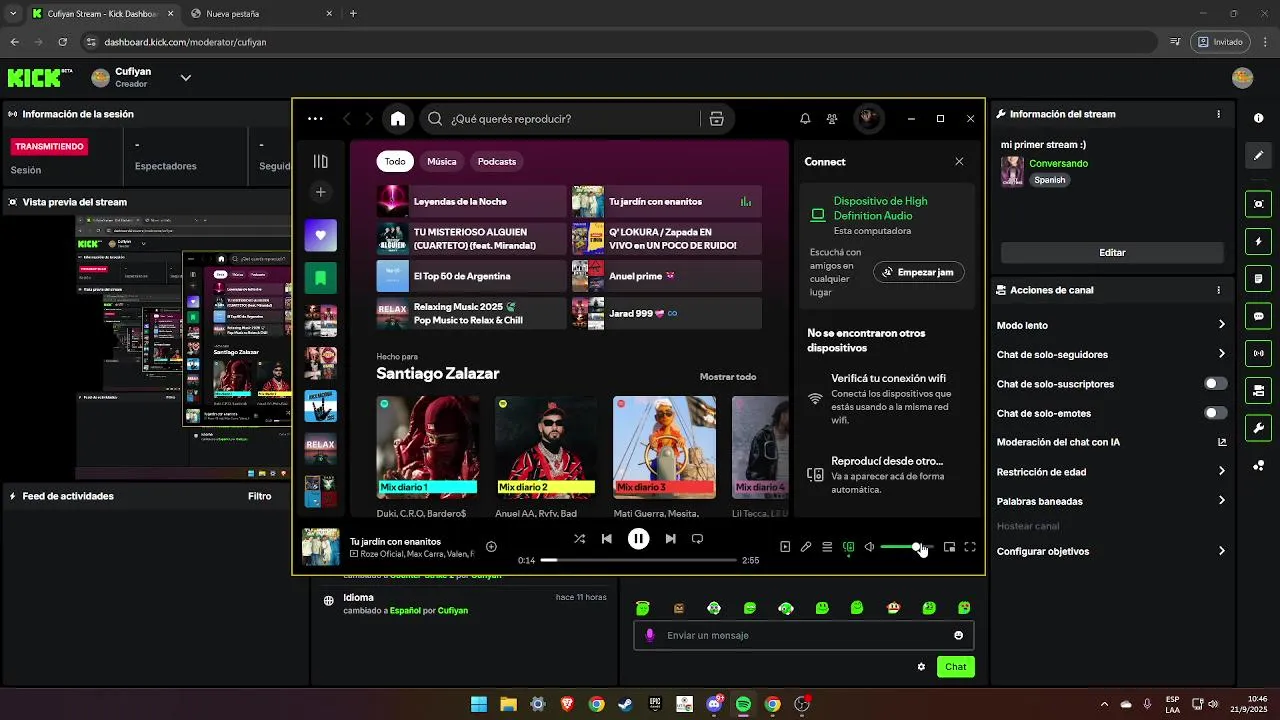This screenshot has height=720, width=1280.
Task: Open Leyendas de la Noche playlist
Action: click(x=471, y=201)
